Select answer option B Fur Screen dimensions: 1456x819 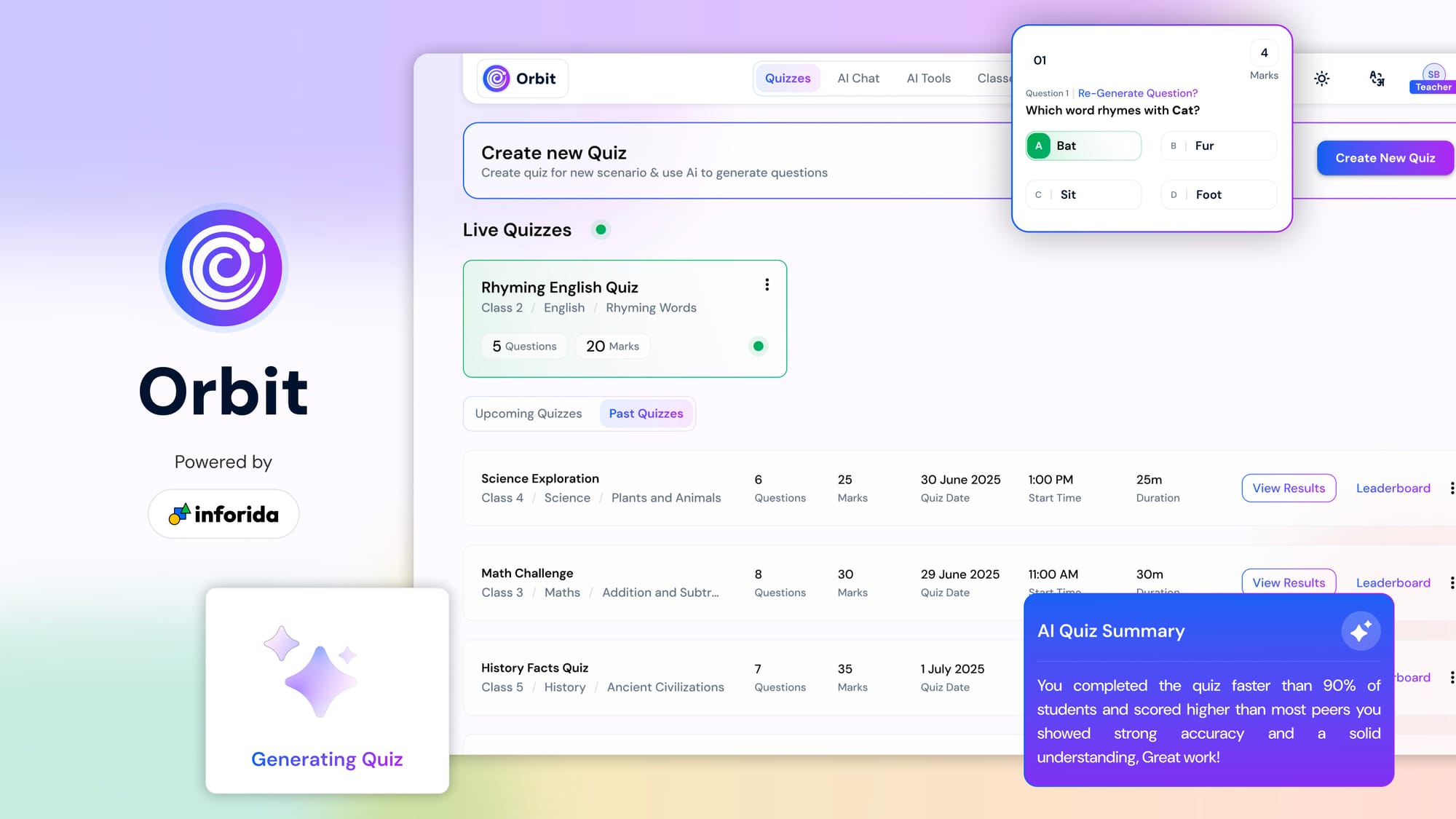[x=1218, y=146]
